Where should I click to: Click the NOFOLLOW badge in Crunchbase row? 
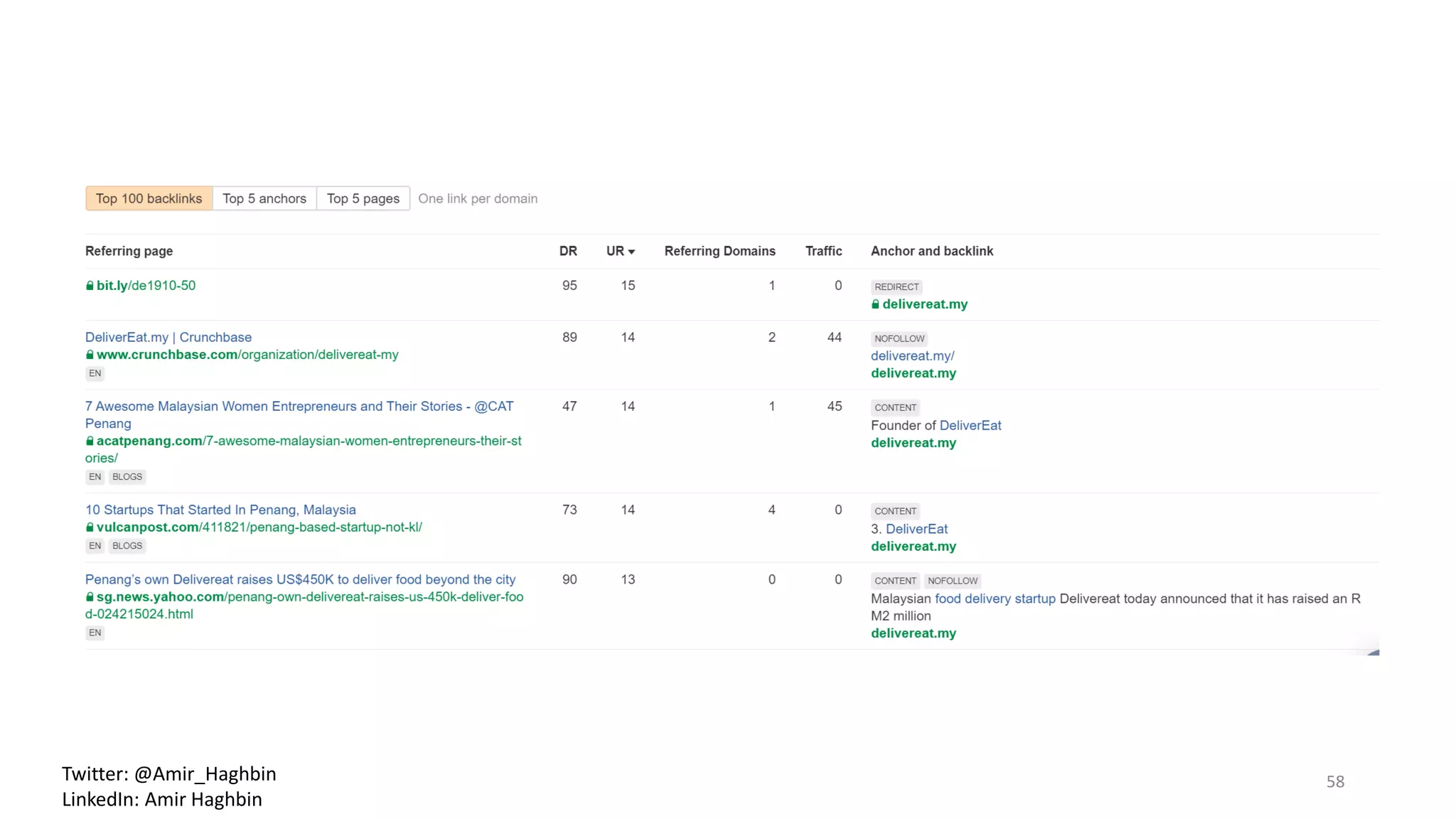point(899,339)
